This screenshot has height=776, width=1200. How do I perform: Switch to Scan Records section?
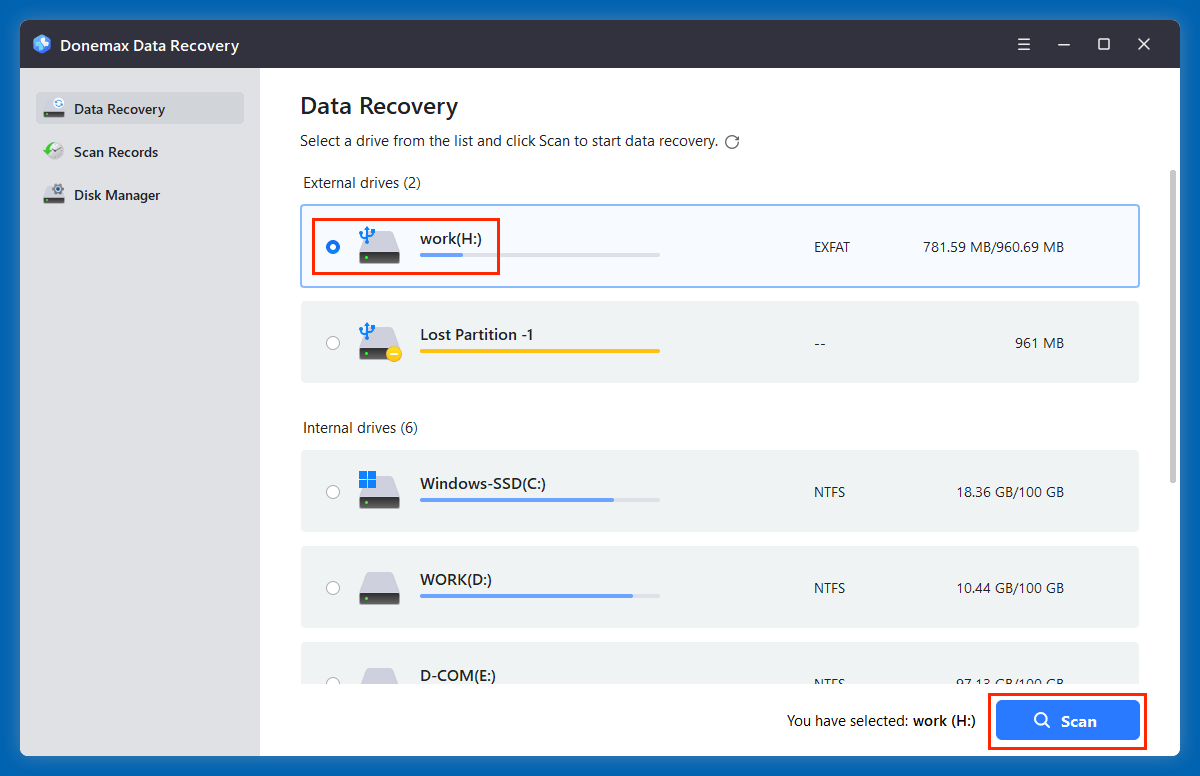click(116, 151)
